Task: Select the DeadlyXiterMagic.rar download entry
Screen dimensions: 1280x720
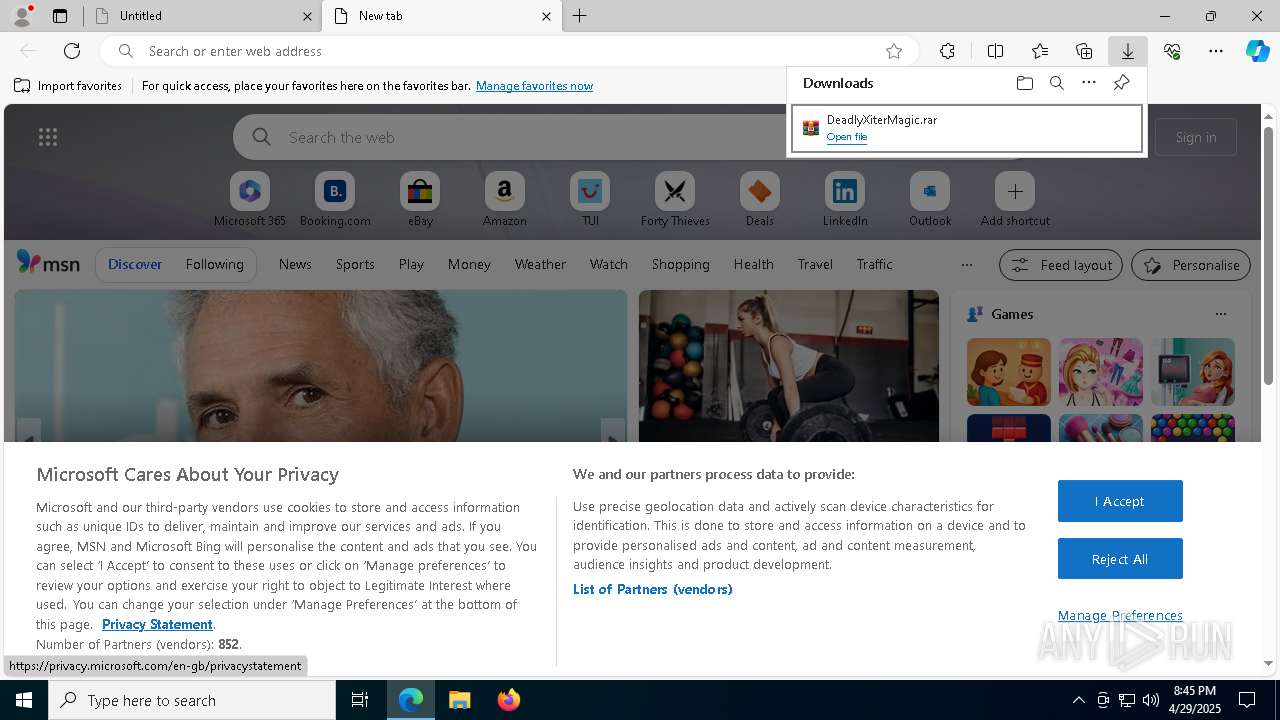Action: [x=966, y=128]
